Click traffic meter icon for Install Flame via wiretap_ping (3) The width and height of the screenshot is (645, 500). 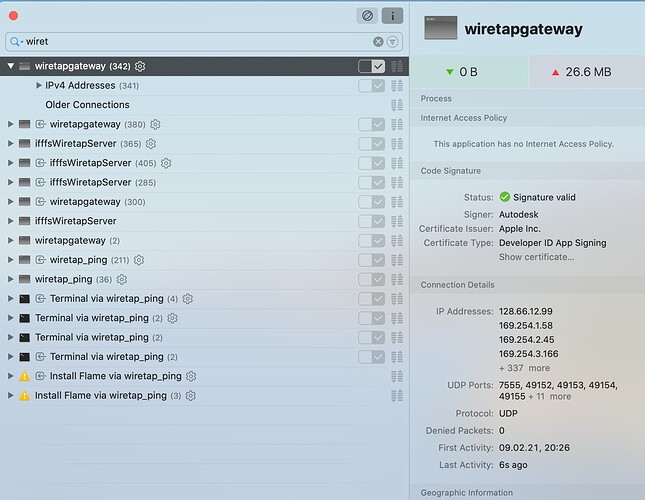(x=397, y=396)
